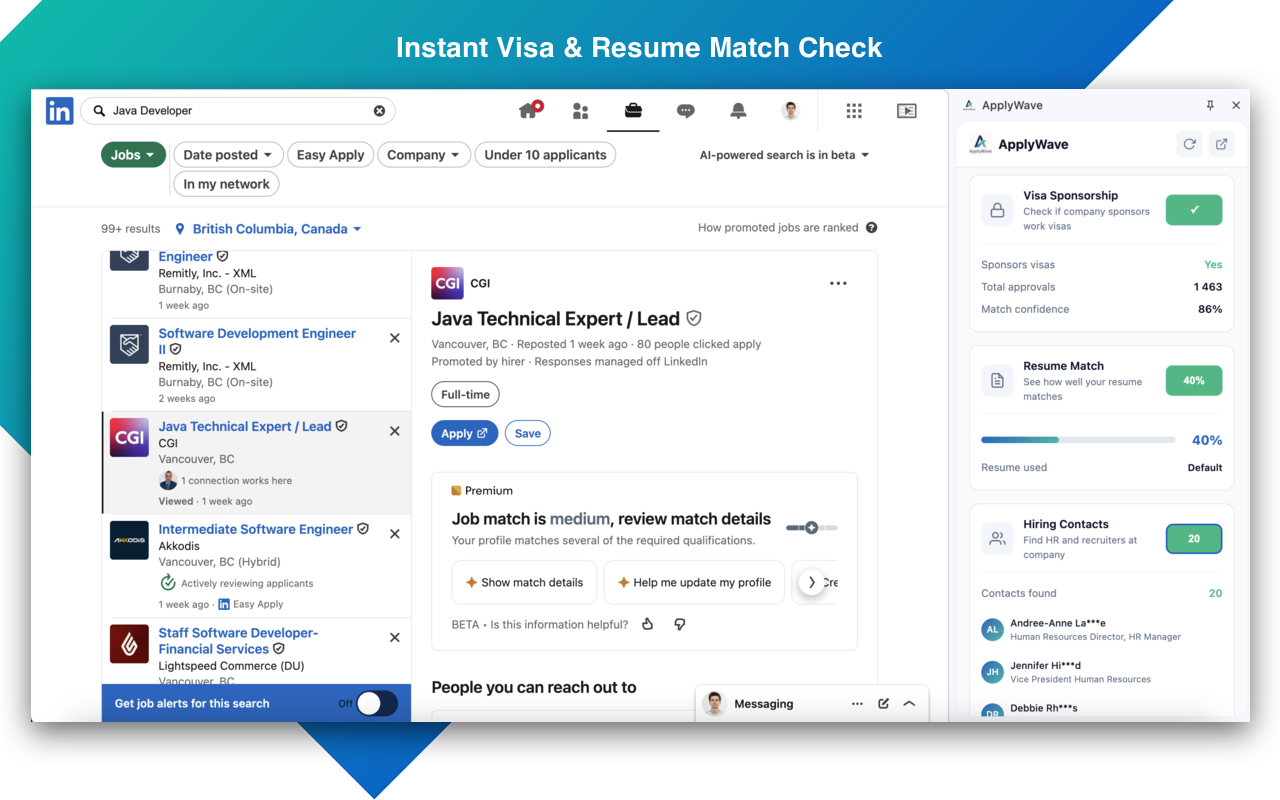Open Staff Software Developer-Financial Services listing
Screen dimensions: 1280x800
pyautogui.click(x=238, y=641)
